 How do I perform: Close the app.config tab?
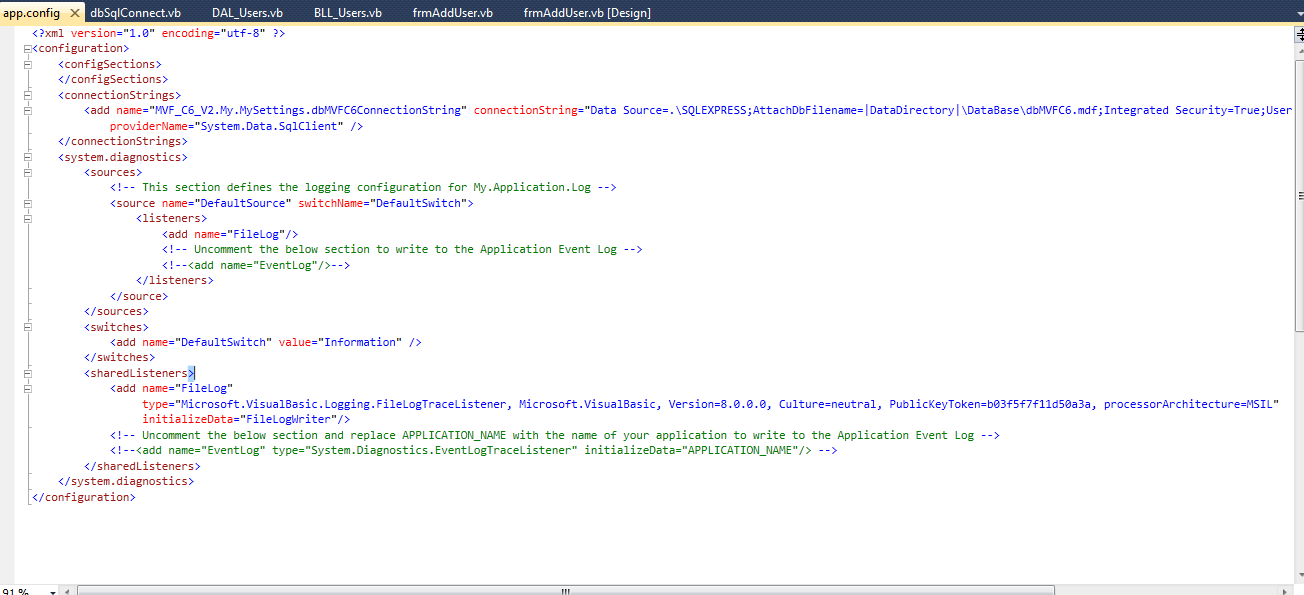pyautogui.click(x=75, y=13)
